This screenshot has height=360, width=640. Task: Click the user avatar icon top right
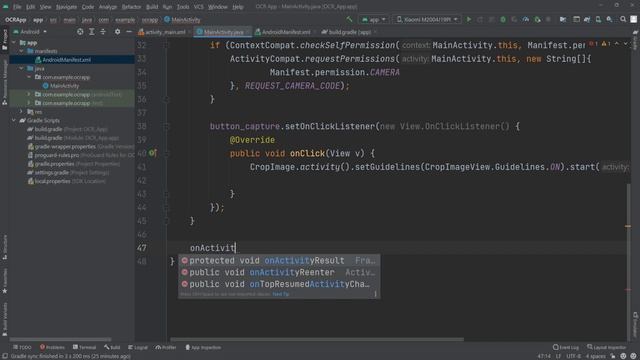click(x=633, y=19)
